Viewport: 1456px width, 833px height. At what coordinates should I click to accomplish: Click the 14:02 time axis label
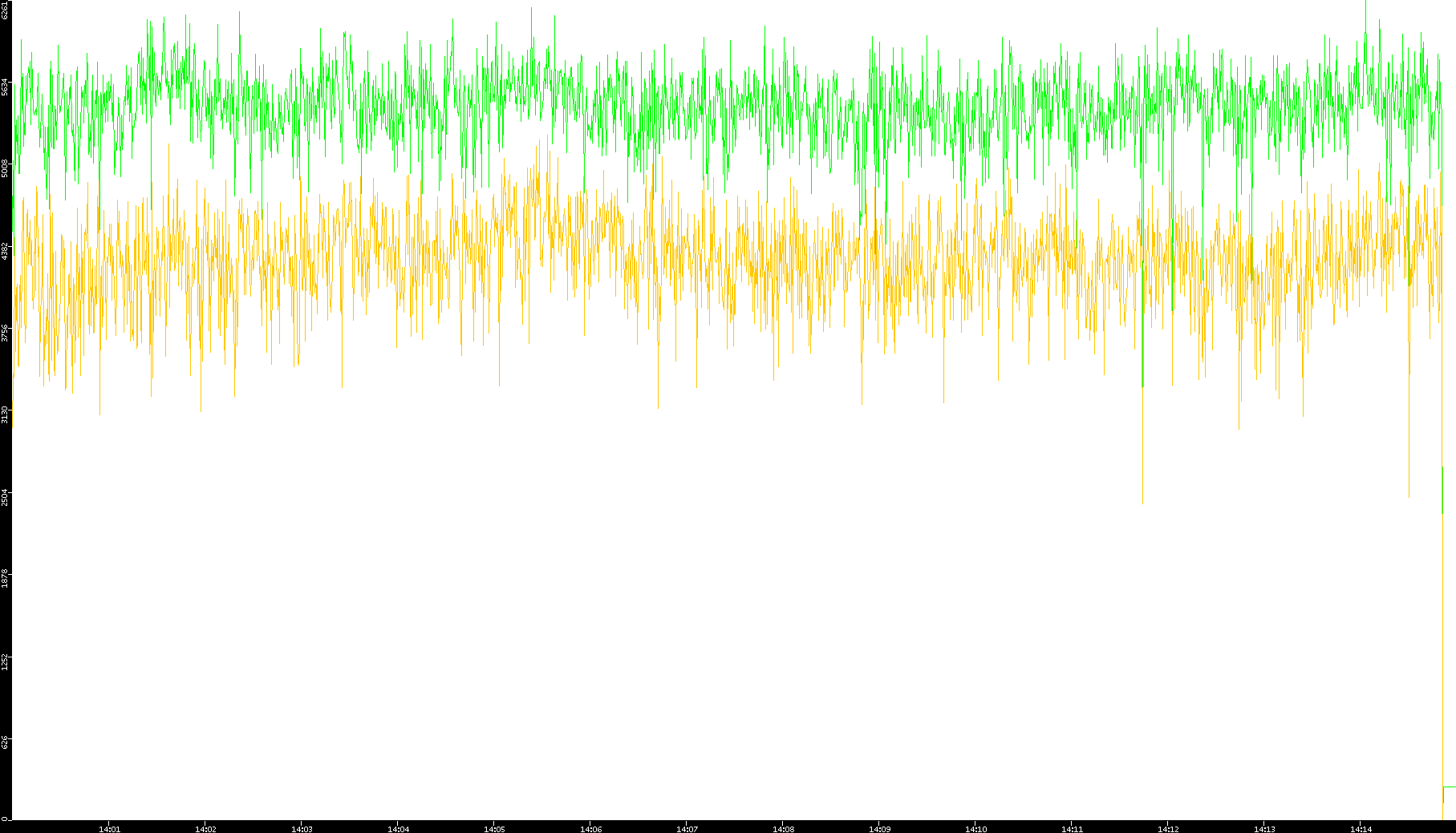(205, 828)
